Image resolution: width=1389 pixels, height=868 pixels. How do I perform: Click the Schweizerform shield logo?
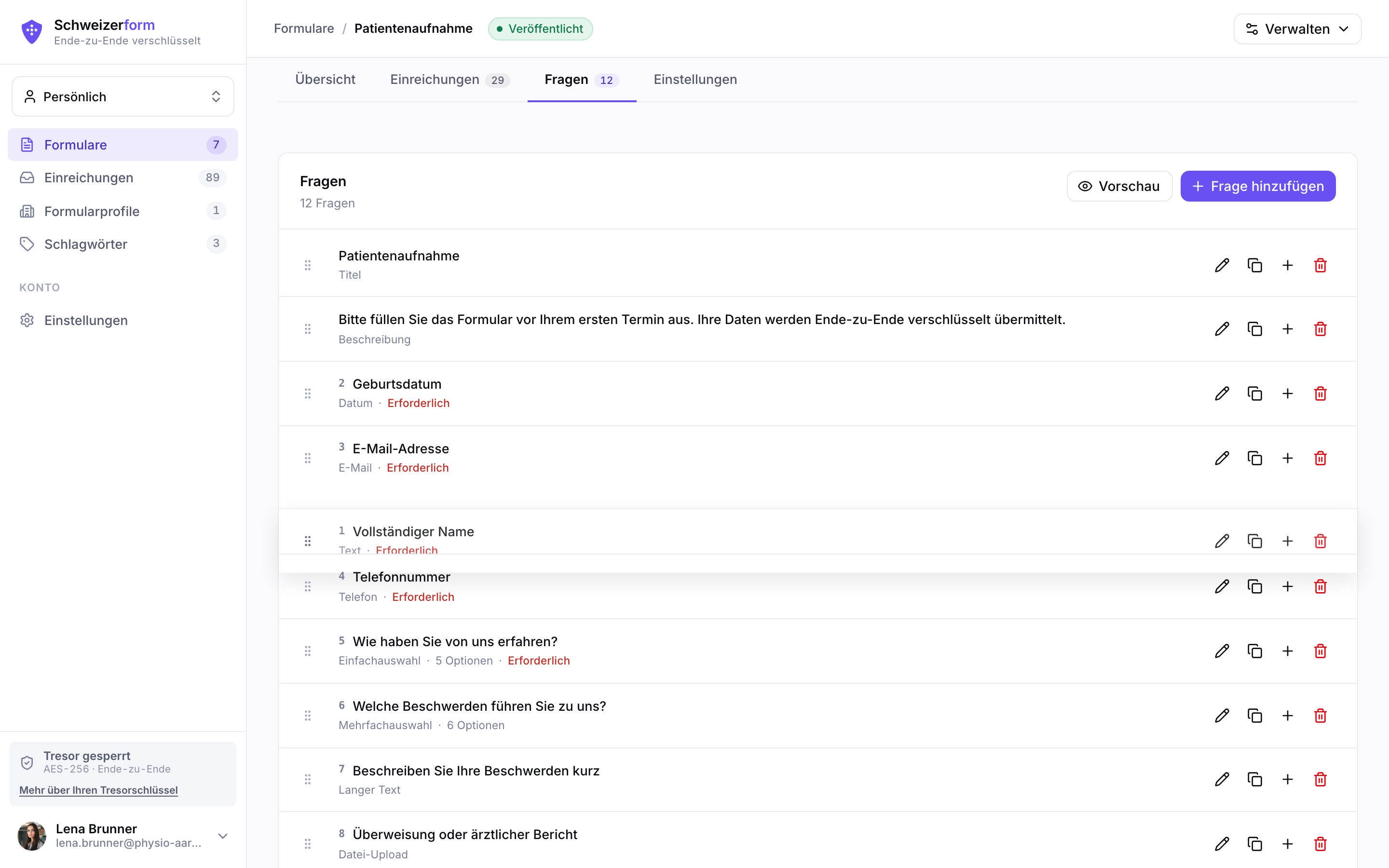[31, 31]
